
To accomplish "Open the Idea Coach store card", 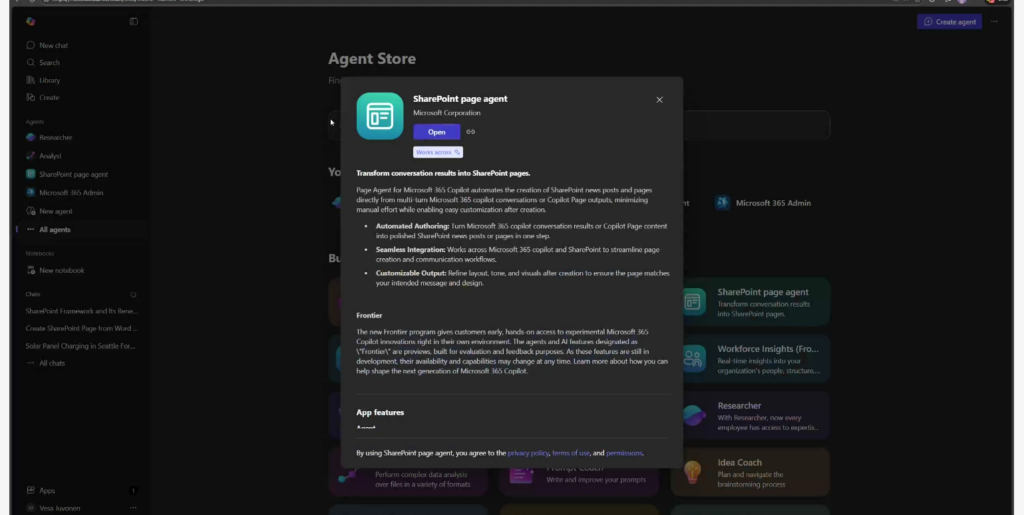I will (x=750, y=473).
